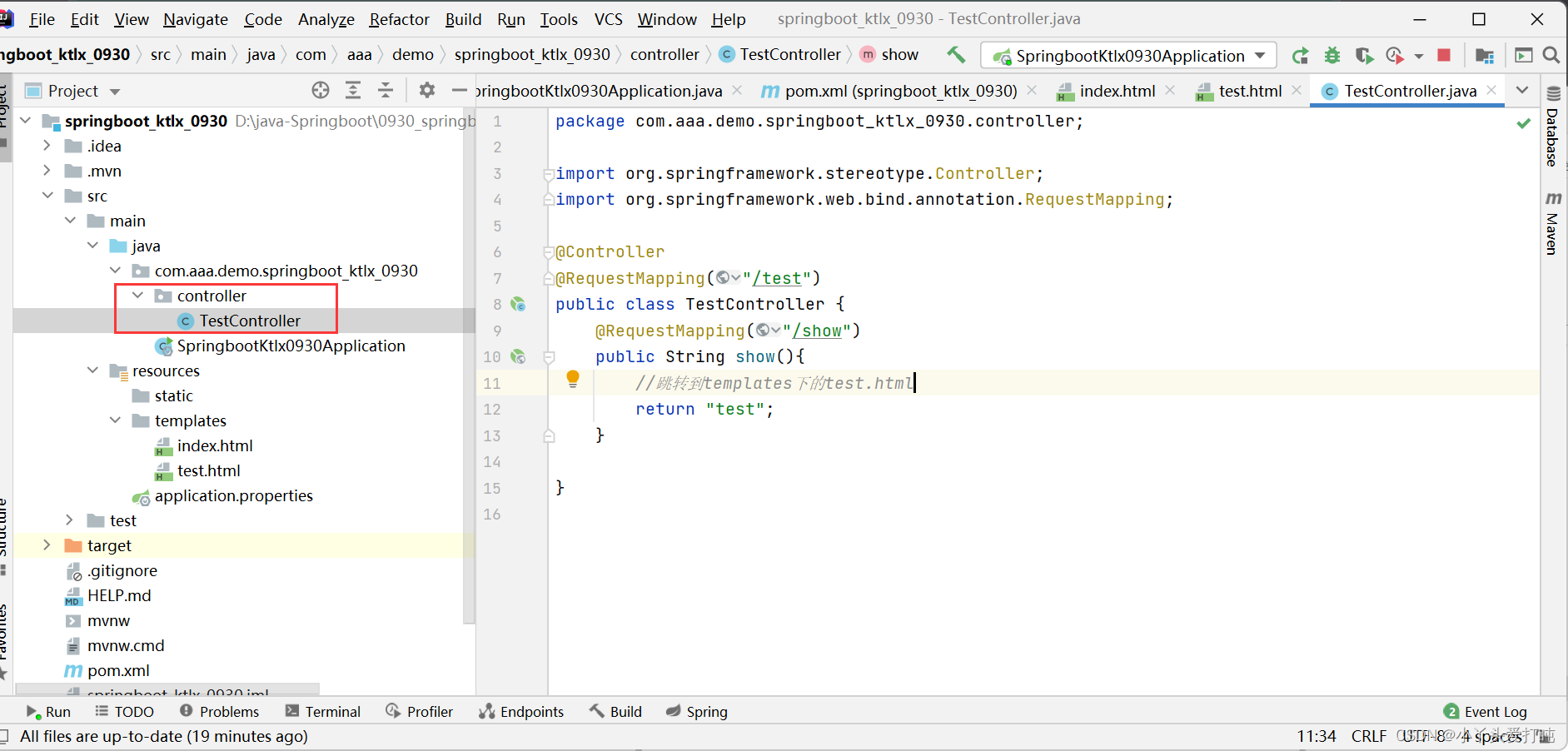The height and width of the screenshot is (751, 1568).
Task: Collapse the springboot_ktlx_0930 root node
Action: (x=26, y=121)
